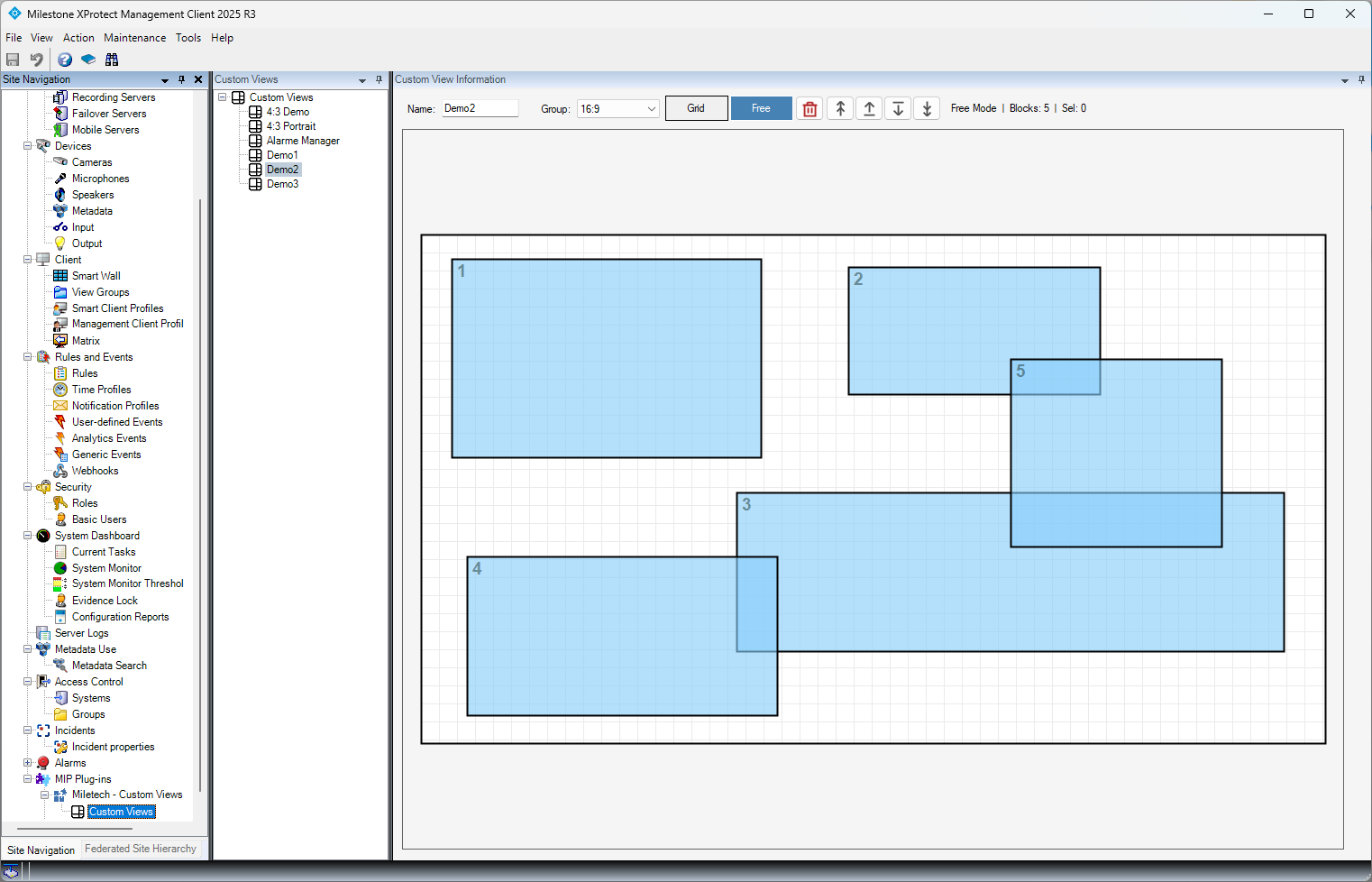Expand the Alarms tree node

click(27, 763)
